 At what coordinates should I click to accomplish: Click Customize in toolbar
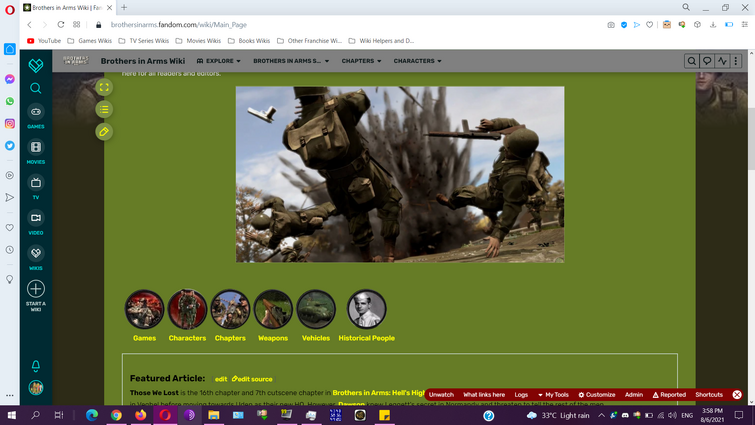[x=597, y=395]
